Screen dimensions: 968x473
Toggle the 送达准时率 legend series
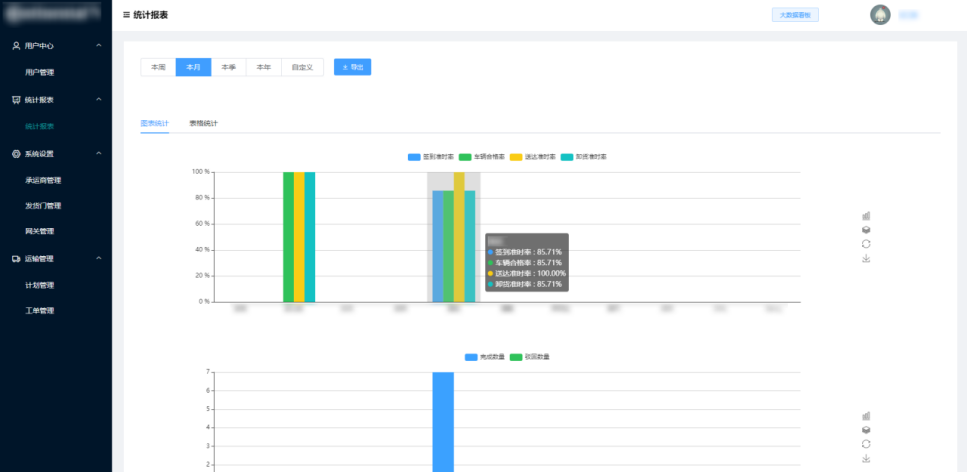point(532,157)
